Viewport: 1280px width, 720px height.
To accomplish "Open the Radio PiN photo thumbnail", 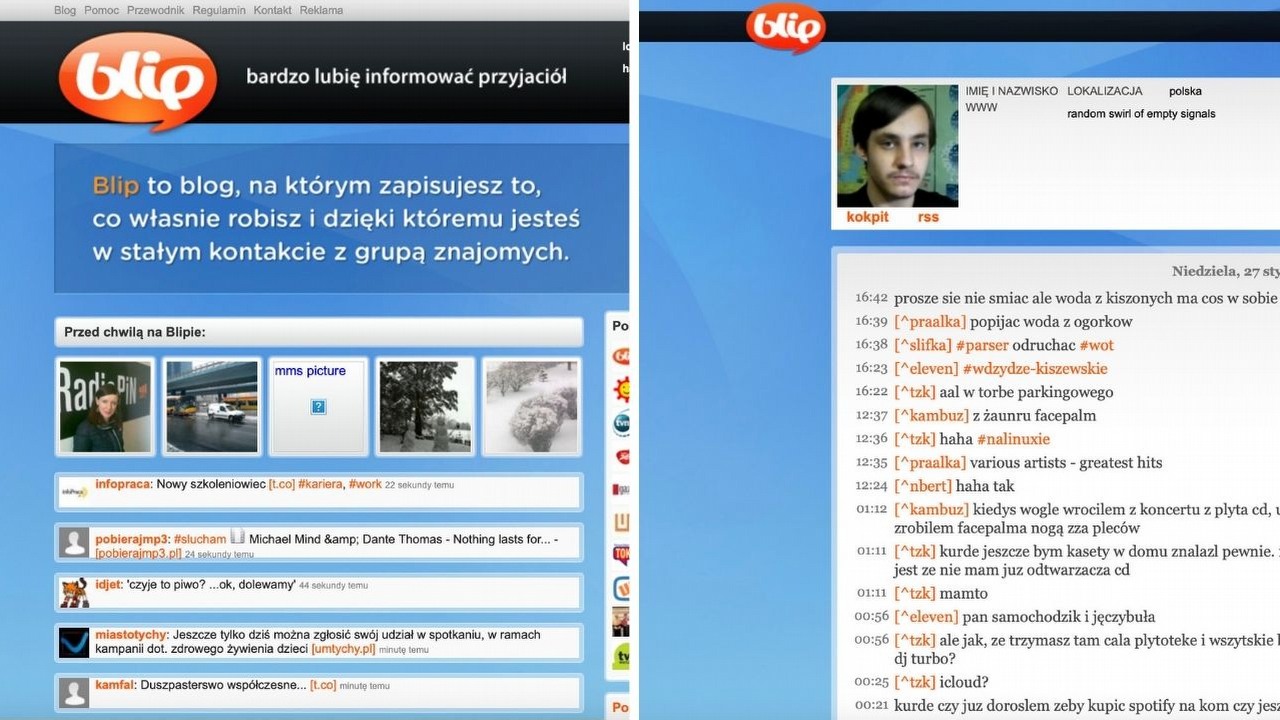I will pos(105,406).
